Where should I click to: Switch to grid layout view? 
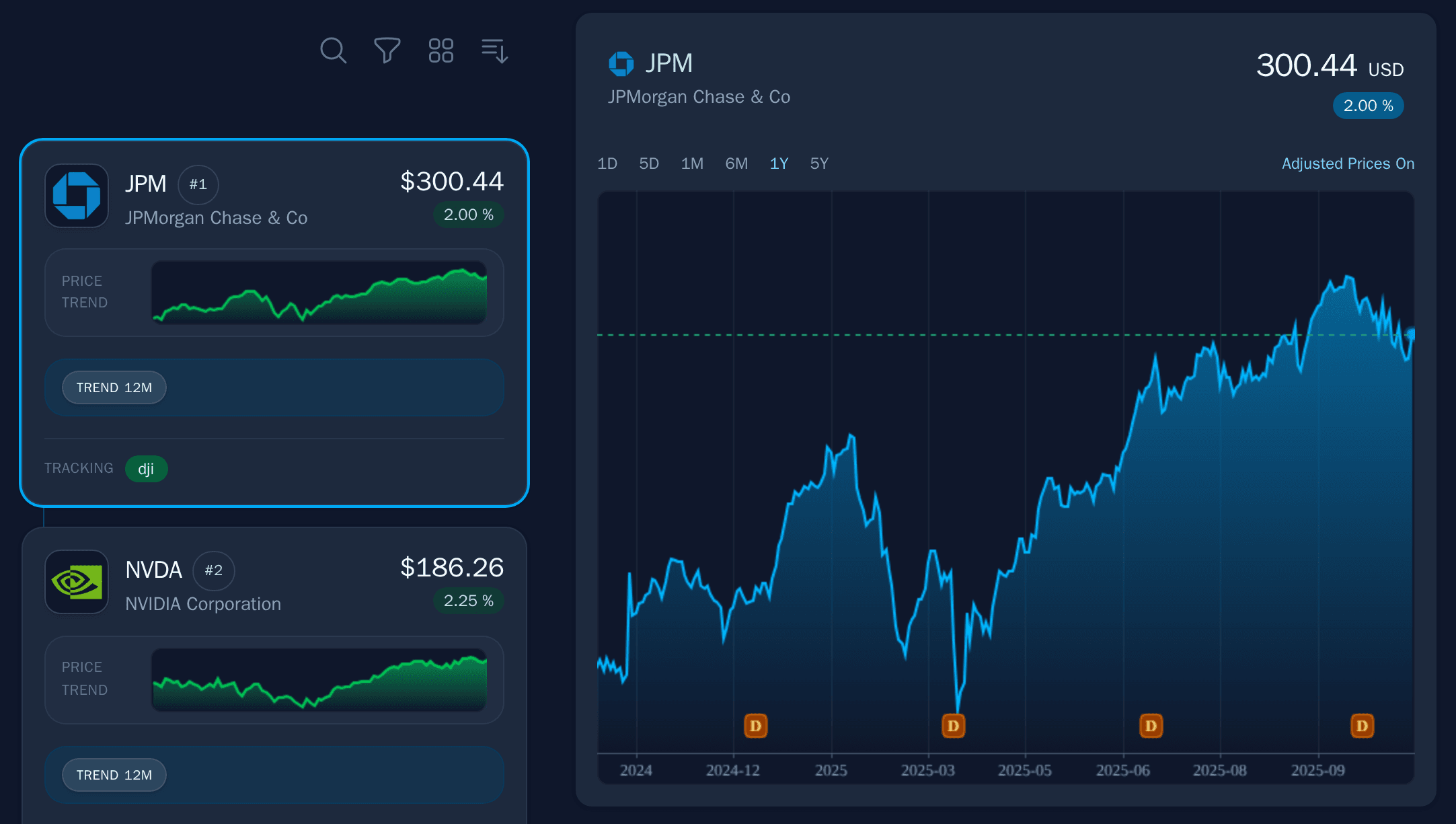coord(440,50)
